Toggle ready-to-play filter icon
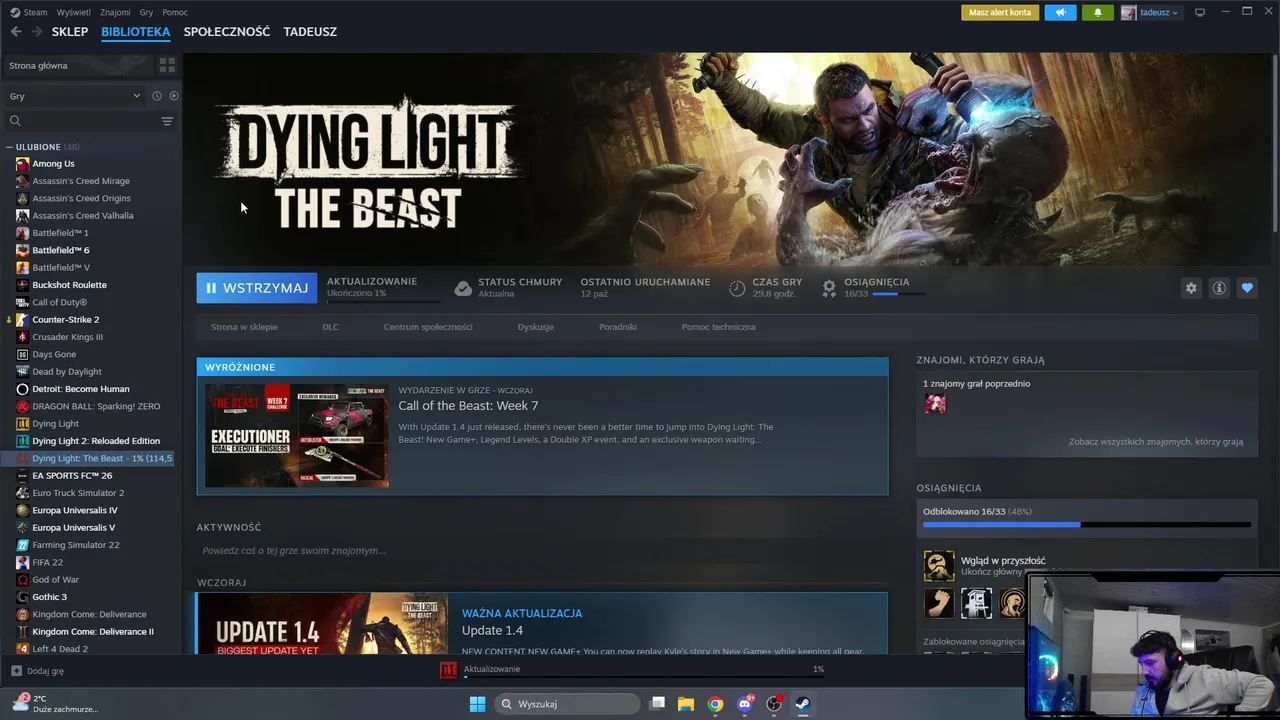Screen dimensions: 1280x720 click(173, 96)
